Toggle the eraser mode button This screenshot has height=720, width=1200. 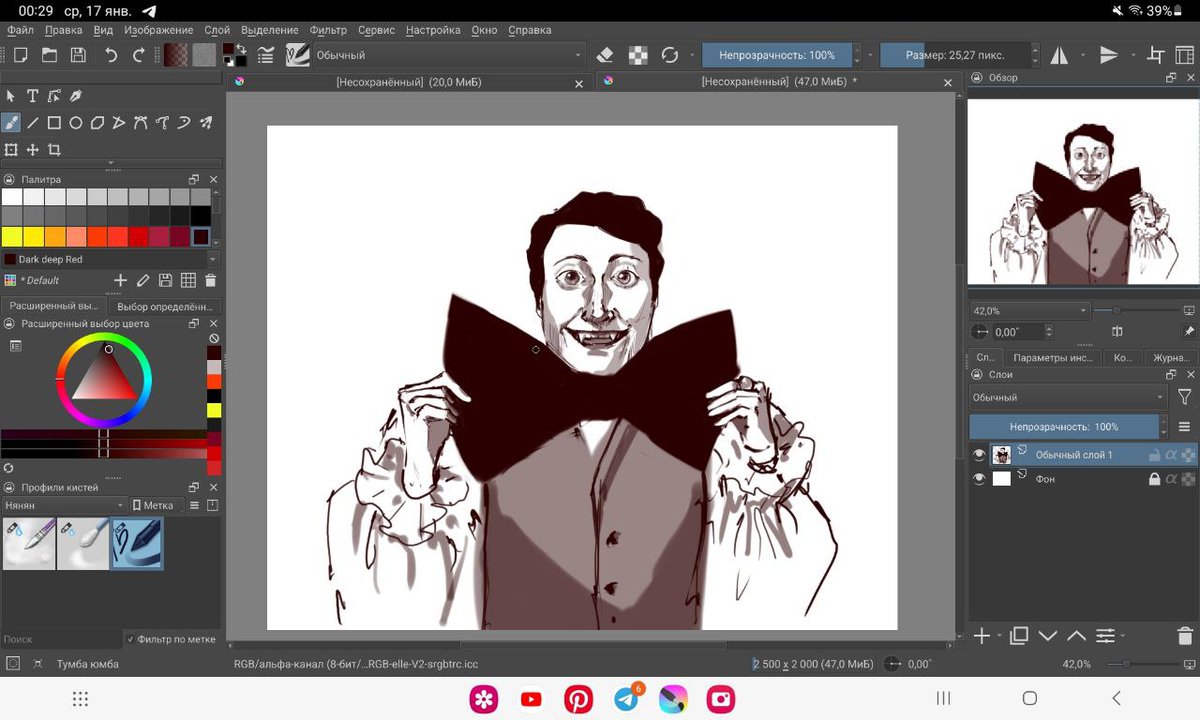tap(604, 55)
